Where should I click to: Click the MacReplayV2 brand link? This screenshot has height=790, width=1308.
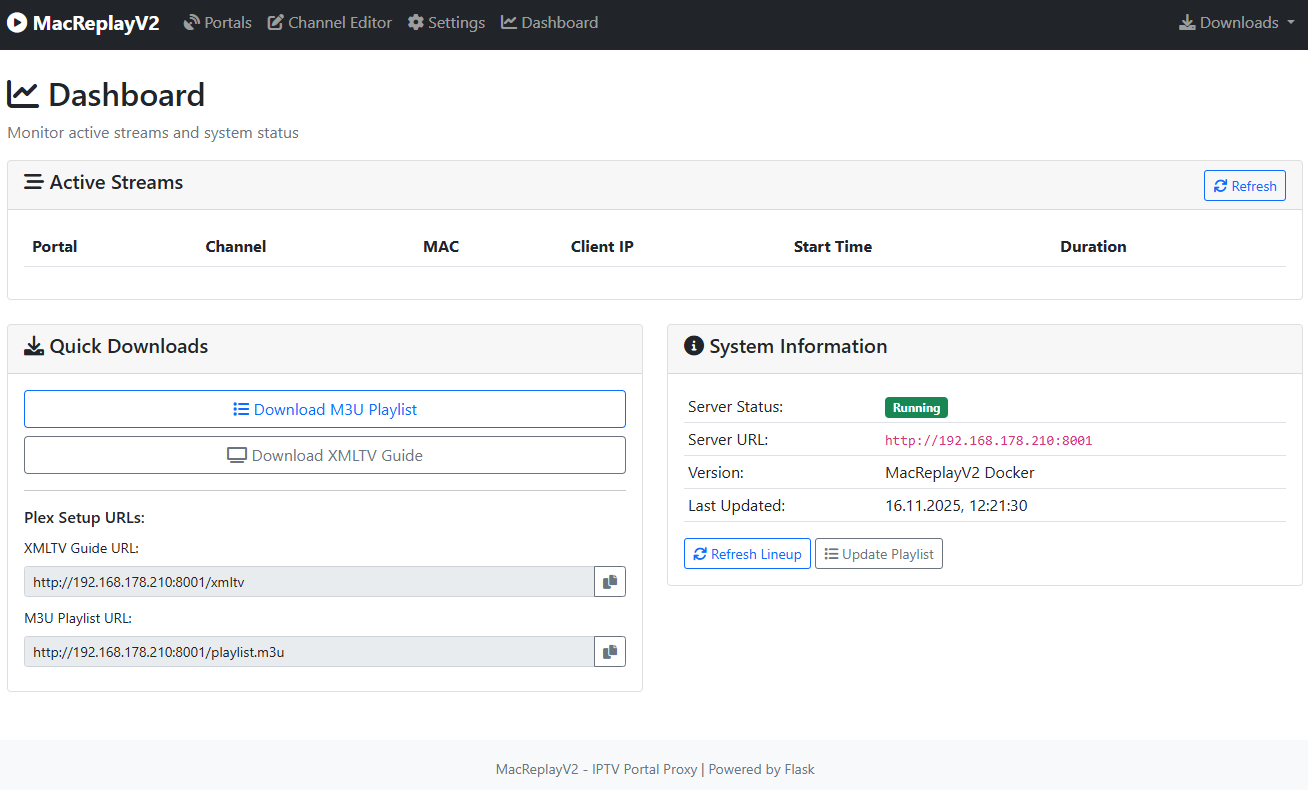tap(83, 23)
